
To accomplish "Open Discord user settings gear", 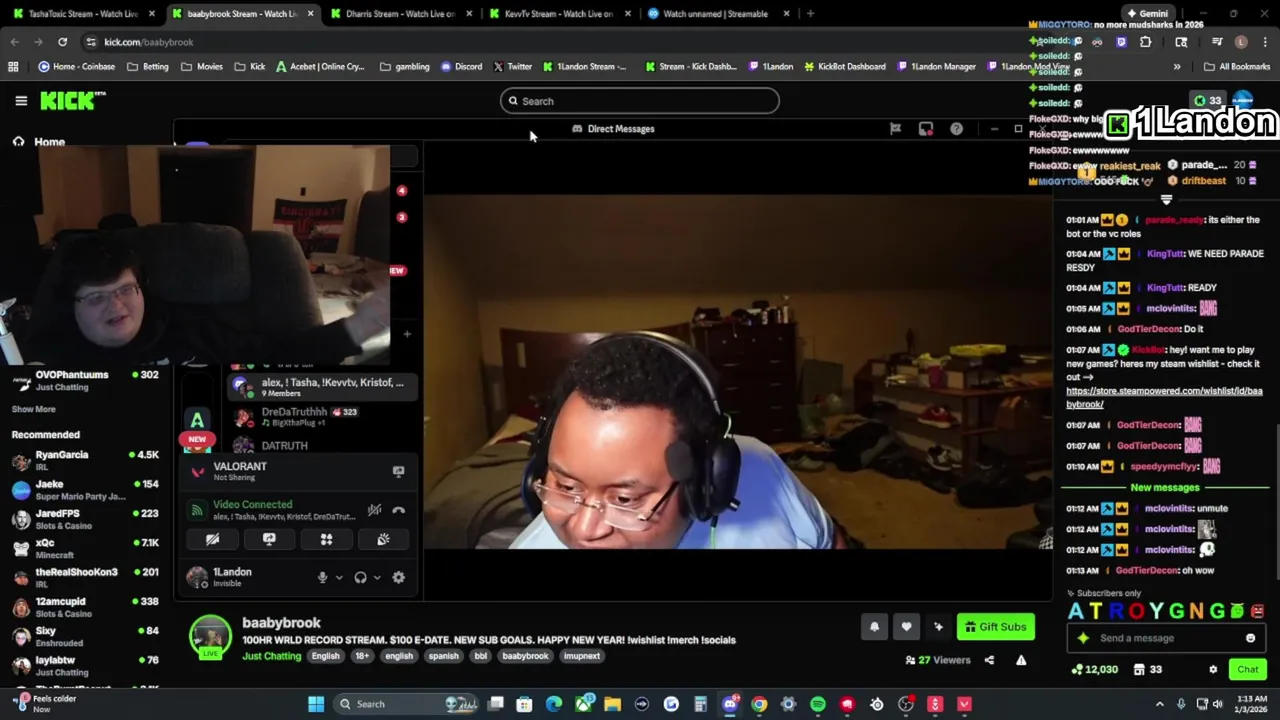I will tap(398, 577).
